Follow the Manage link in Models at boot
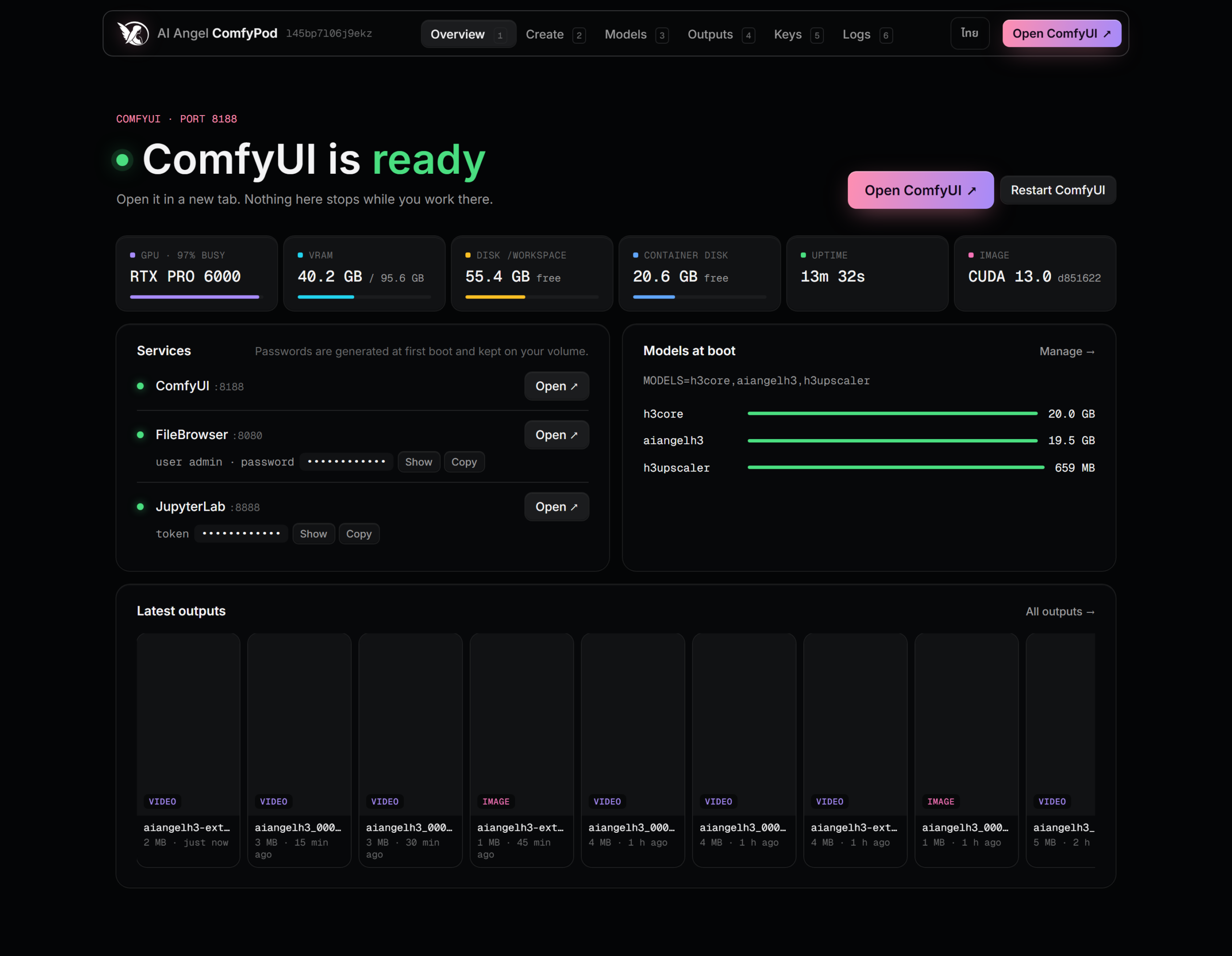The width and height of the screenshot is (1232, 956). (1067, 351)
